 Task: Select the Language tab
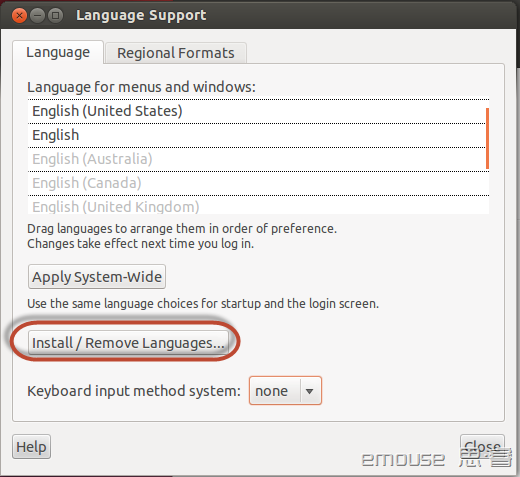(x=58, y=52)
